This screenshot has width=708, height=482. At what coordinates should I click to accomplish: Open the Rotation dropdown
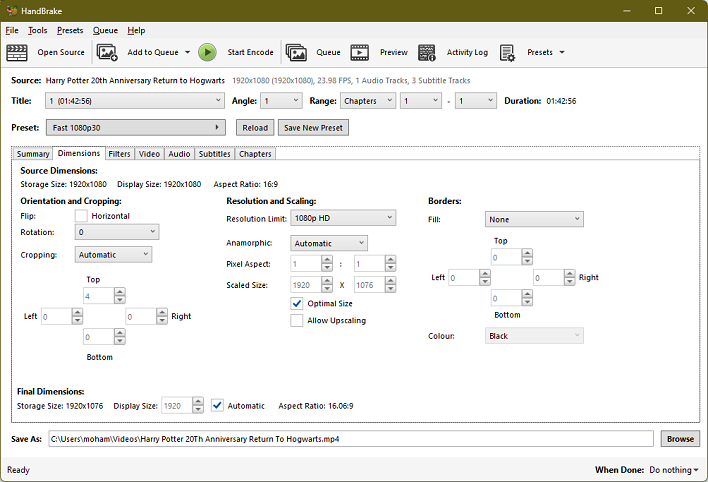point(117,232)
